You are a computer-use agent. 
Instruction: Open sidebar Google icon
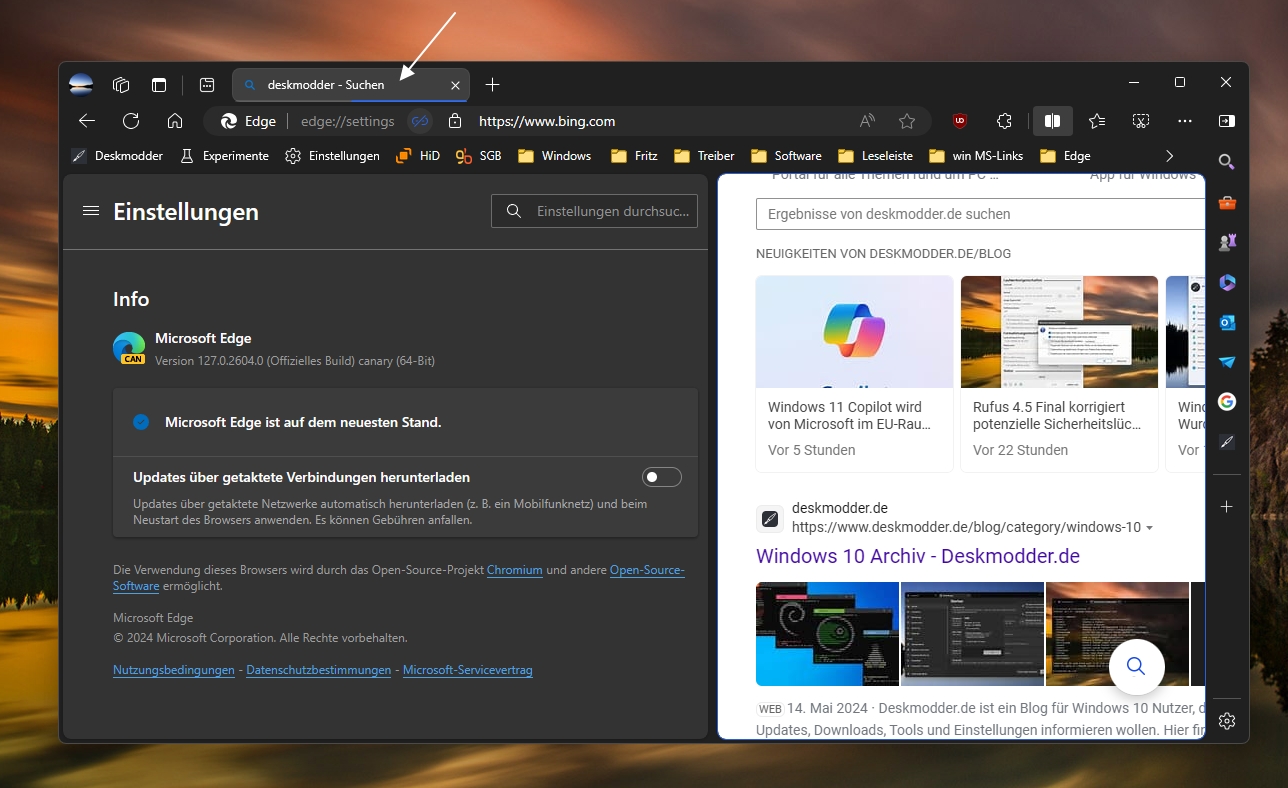tap(1227, 402)
